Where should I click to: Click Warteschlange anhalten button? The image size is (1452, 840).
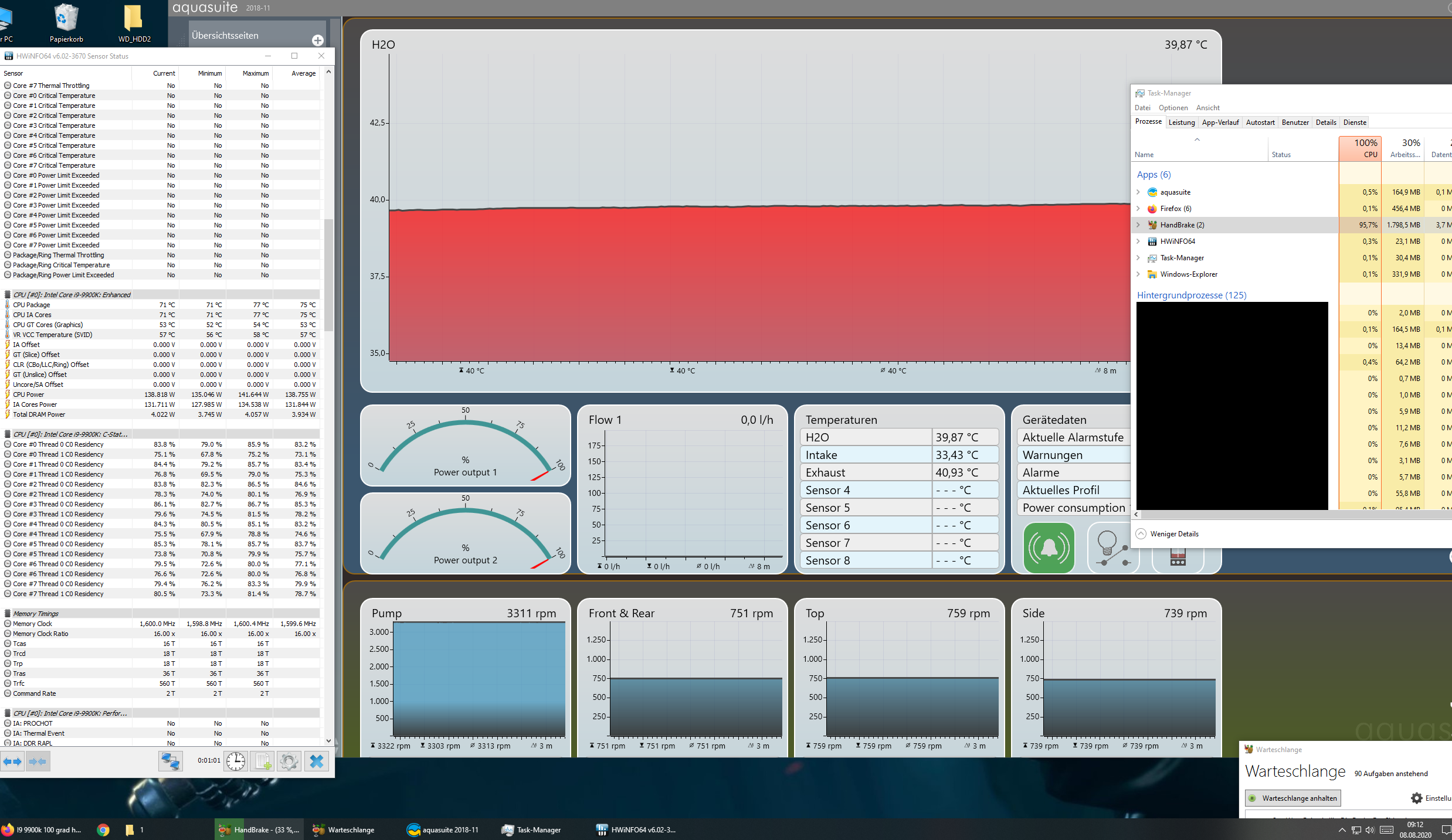click(x=1293, y=798)
